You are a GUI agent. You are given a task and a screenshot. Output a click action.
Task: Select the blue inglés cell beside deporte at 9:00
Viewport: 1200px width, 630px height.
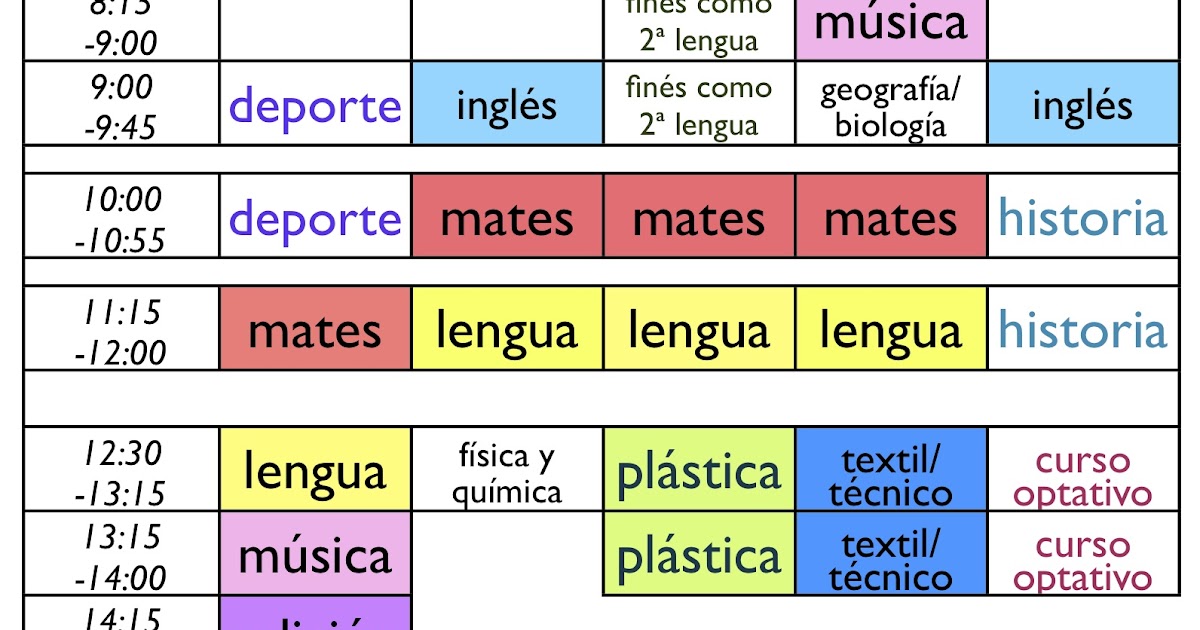click(507, 103)
